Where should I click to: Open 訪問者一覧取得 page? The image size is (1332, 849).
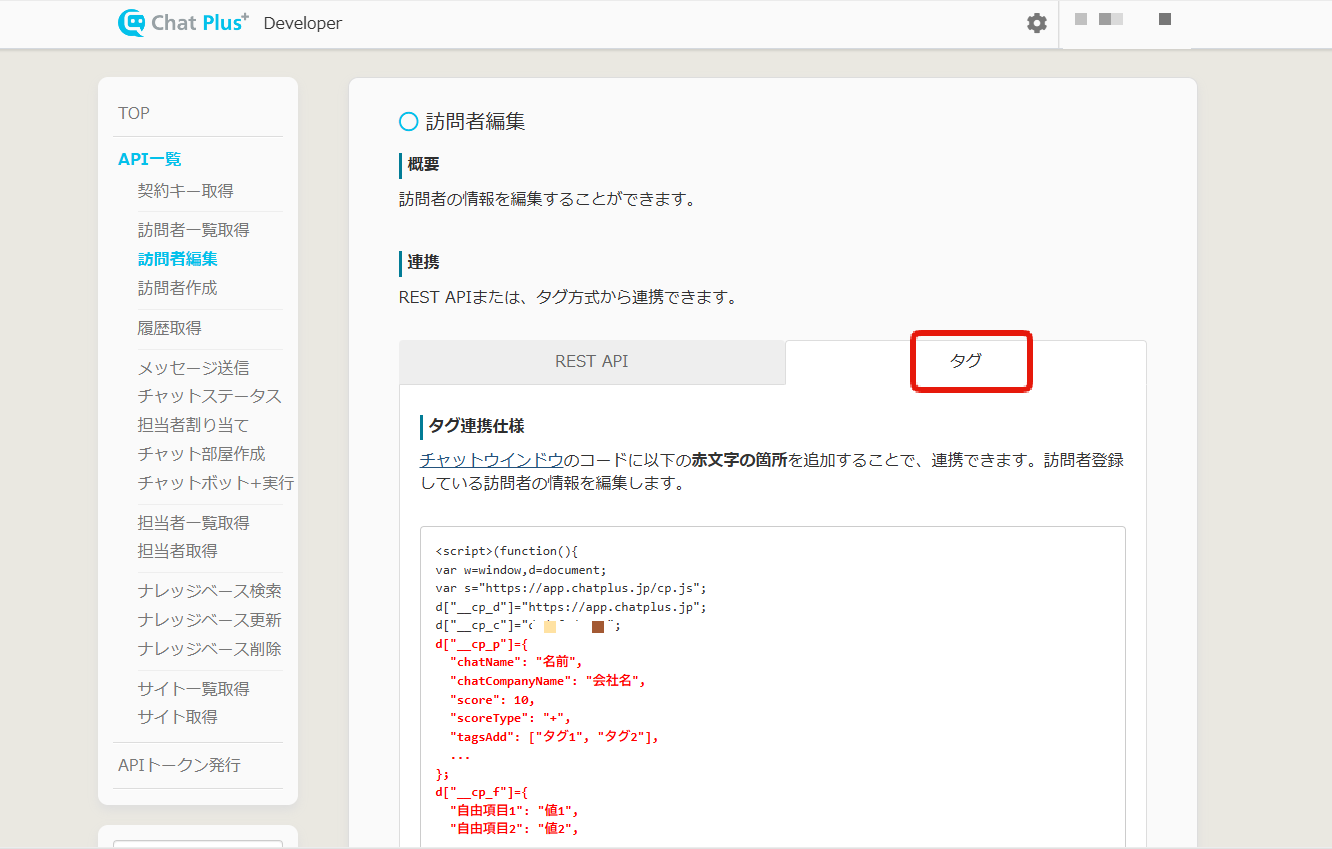[x=193, y=230]
